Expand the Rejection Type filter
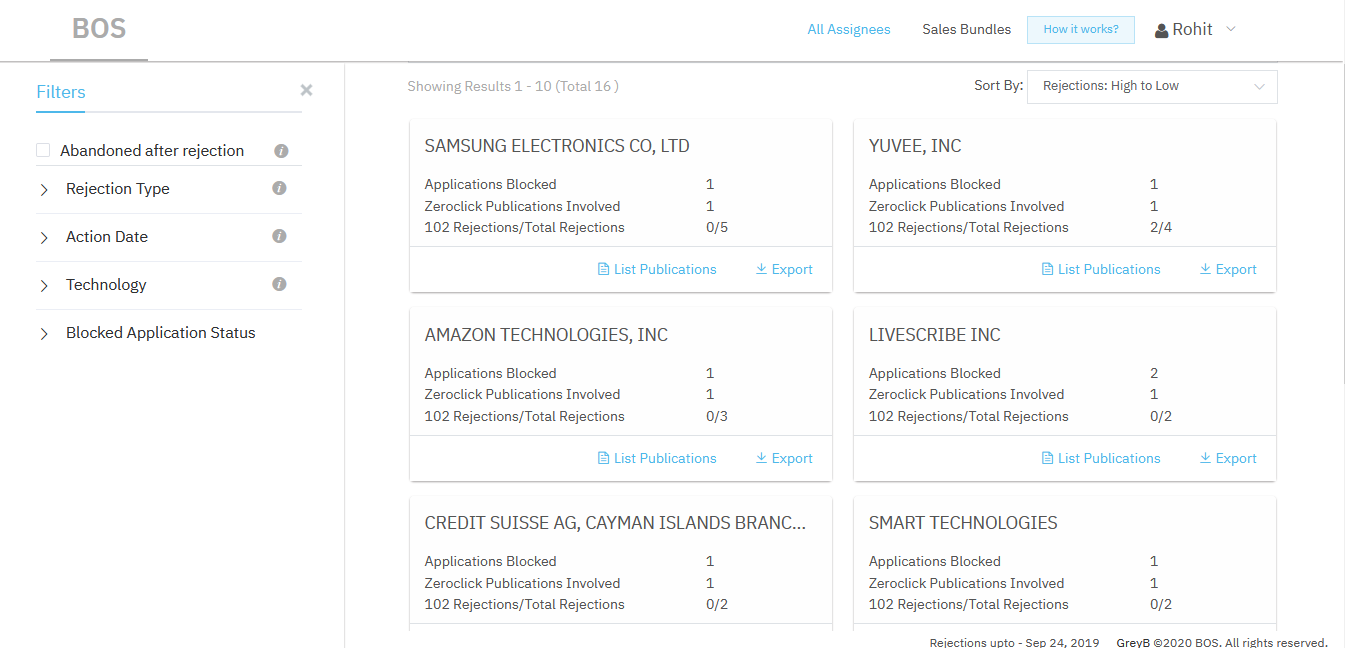The height and width of the screenshot is (648, 1345). pyautogui.click(x=44, y=189)
